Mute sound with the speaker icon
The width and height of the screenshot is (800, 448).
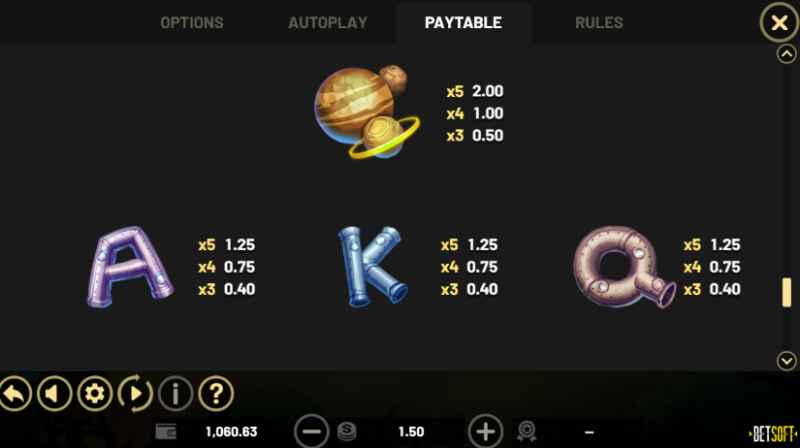[x=54, y=393]
